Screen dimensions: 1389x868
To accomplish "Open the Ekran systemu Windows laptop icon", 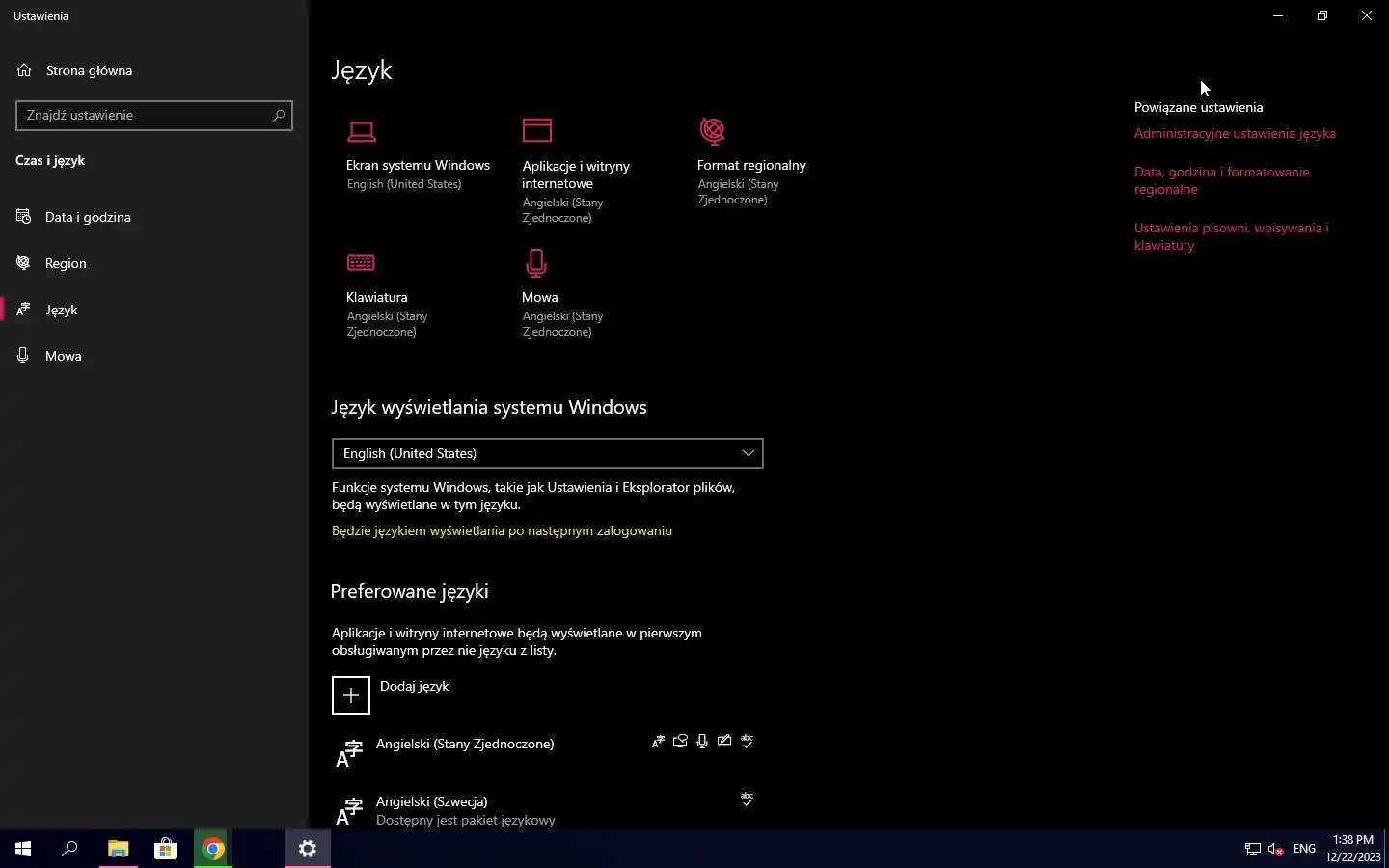I will pyautogui.click(x=362, y=130).
